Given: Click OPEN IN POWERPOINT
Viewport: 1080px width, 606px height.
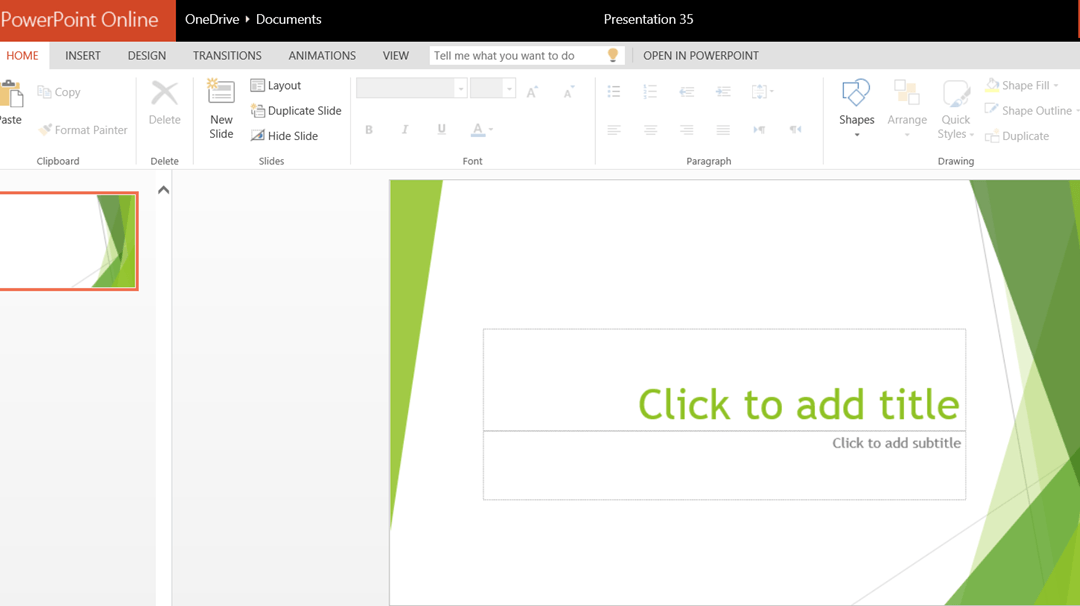Looking at the screenshot, I should pyautogui.click(x=701, y=55).
